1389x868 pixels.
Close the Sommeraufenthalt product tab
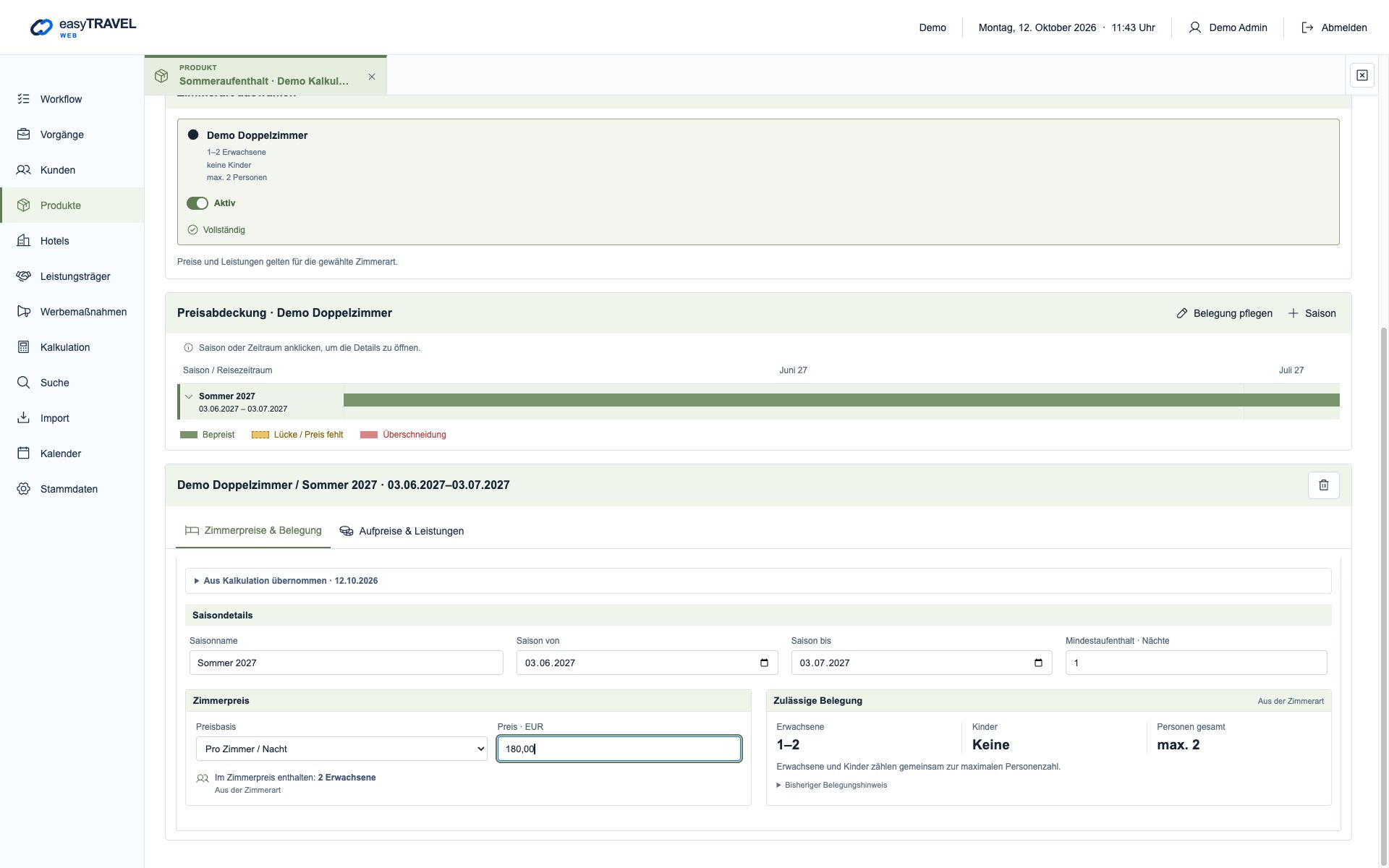[372, 77]
